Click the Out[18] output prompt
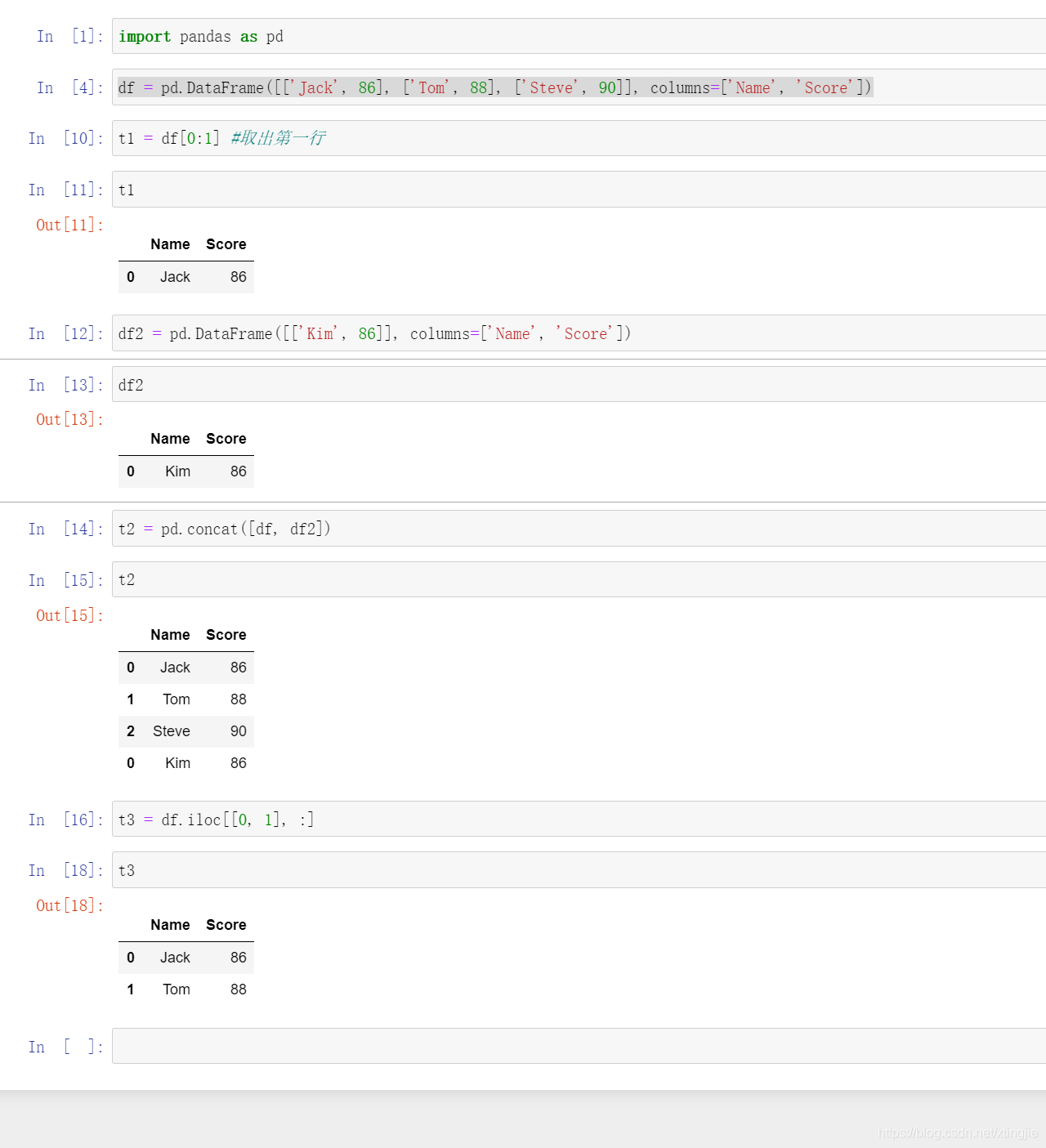The height and width of the screenshot is (1148, 1046). point(70,905)
